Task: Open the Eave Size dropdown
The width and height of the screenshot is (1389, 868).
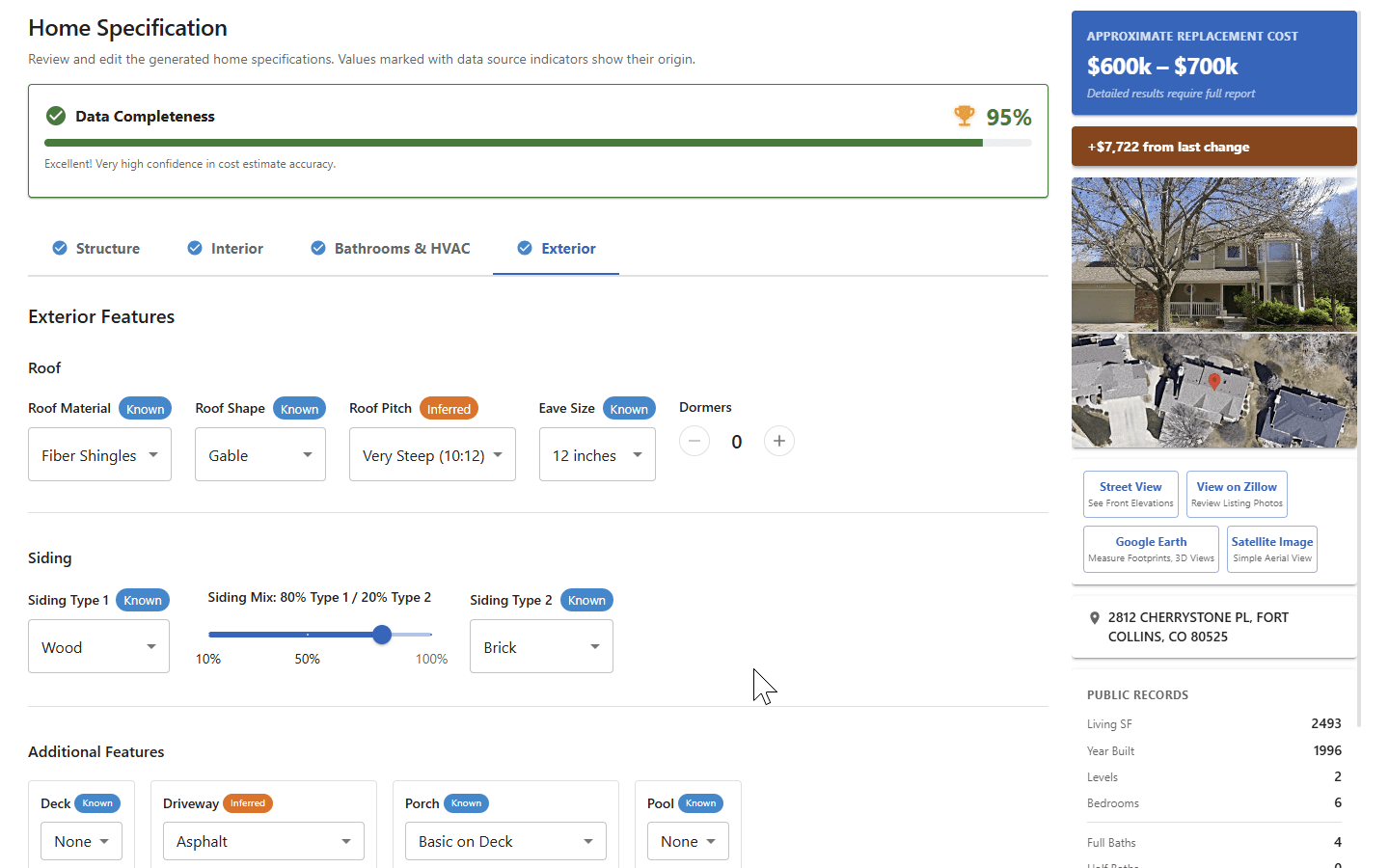Action: (x=597, y=454)
